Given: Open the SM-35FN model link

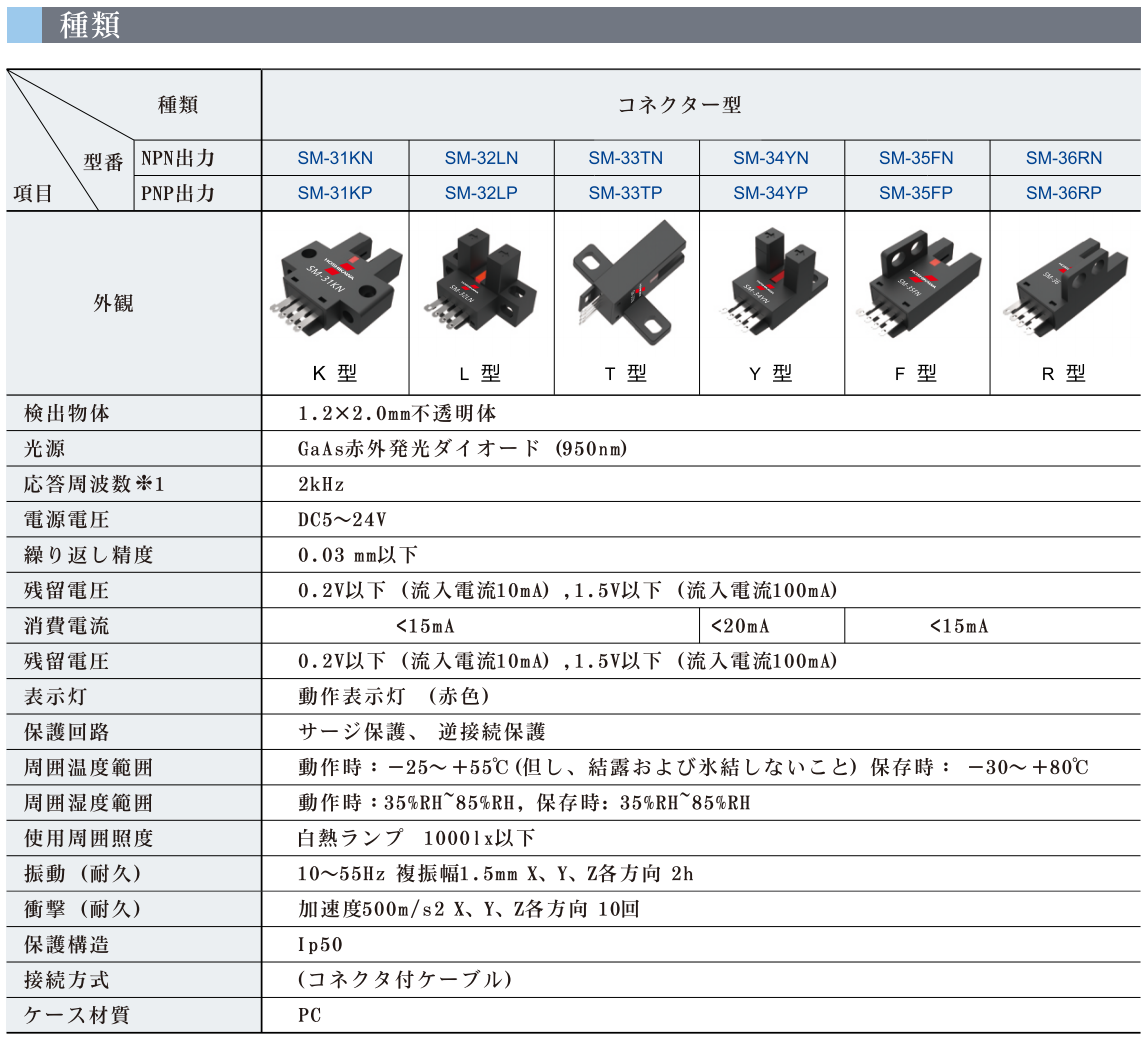Looking at the screenshot, I should [x=916, y=158].
